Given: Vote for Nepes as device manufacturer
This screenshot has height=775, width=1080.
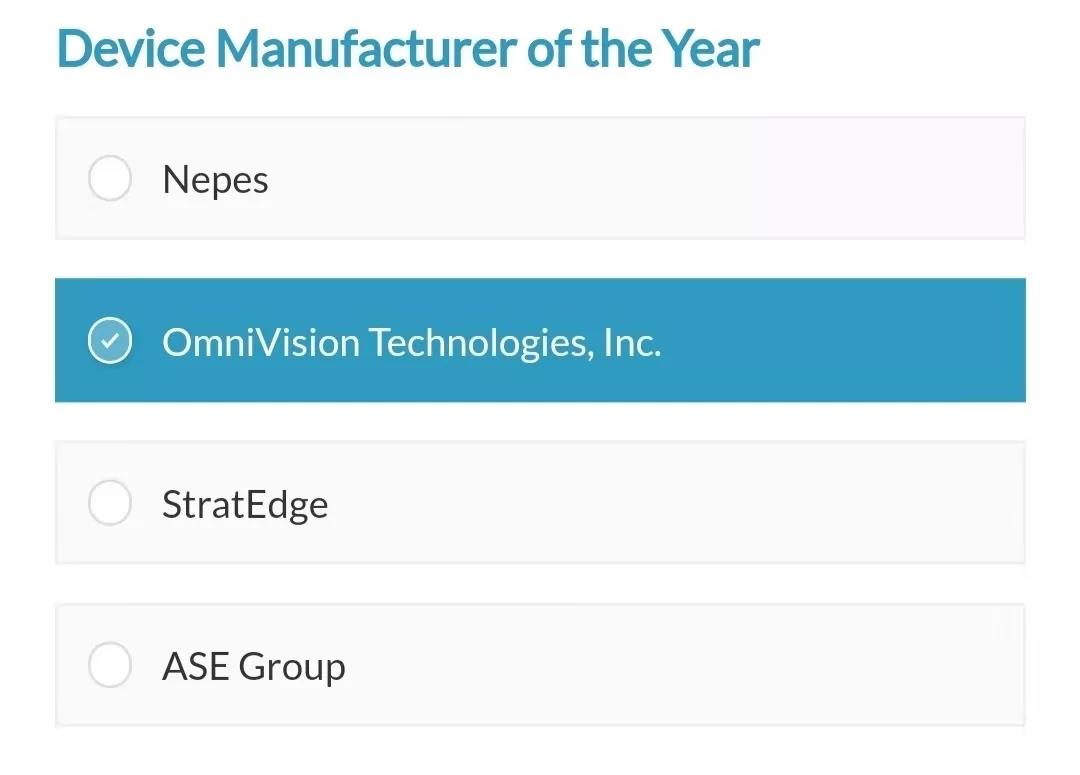Looking at the screenshot, I should tap(110, 179).
